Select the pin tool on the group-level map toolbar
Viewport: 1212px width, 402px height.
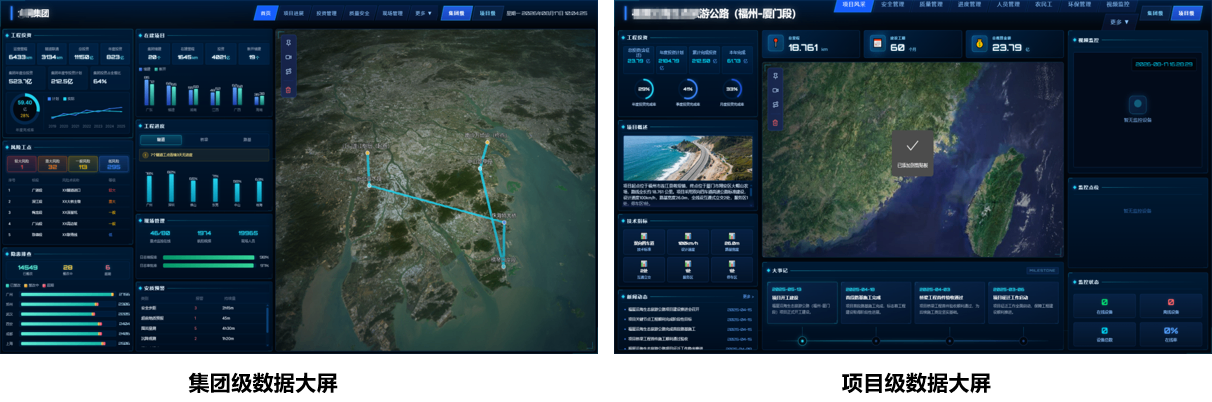pyautogui.click(x=288, y=43)
